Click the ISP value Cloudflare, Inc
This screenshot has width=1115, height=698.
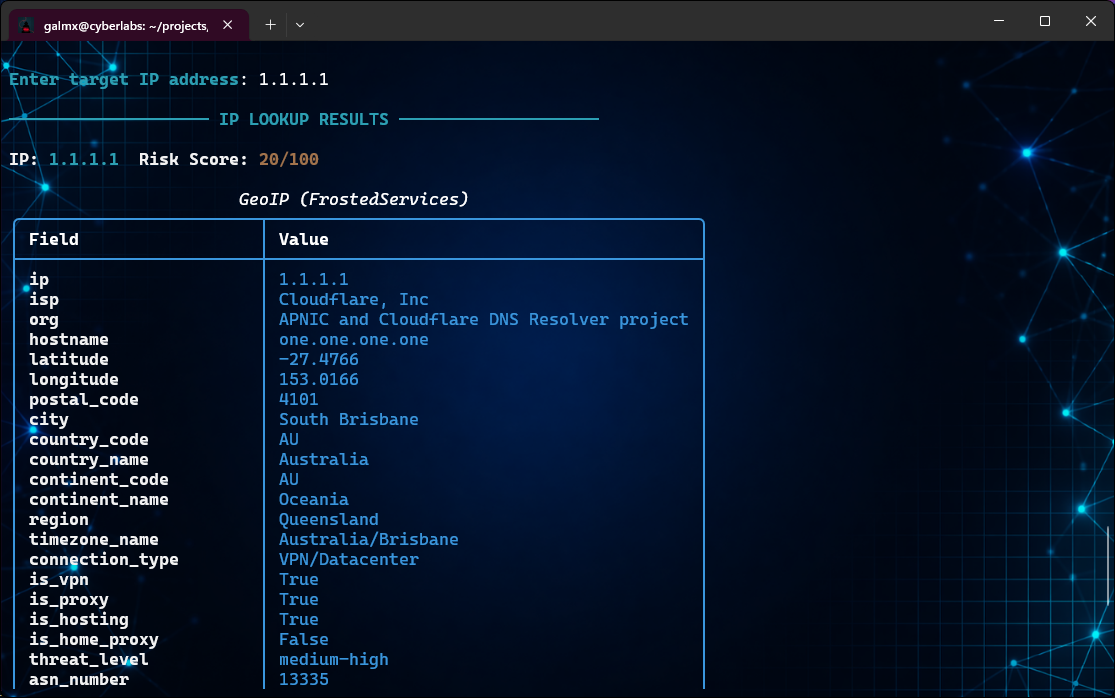tap(354, 299)
